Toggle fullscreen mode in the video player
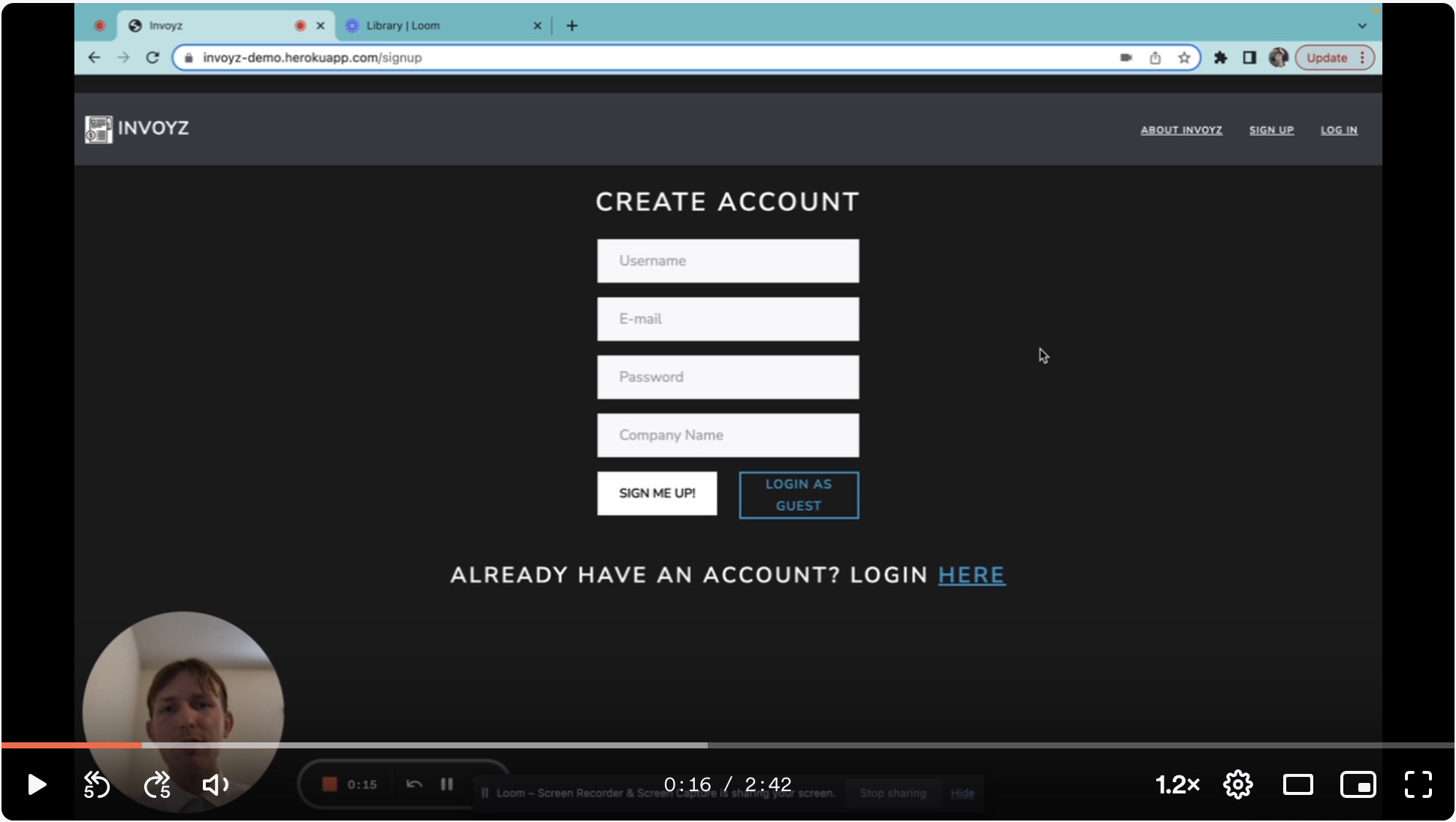The width and height of the screenshot is (1456, 822). [x=1419, y=784]
